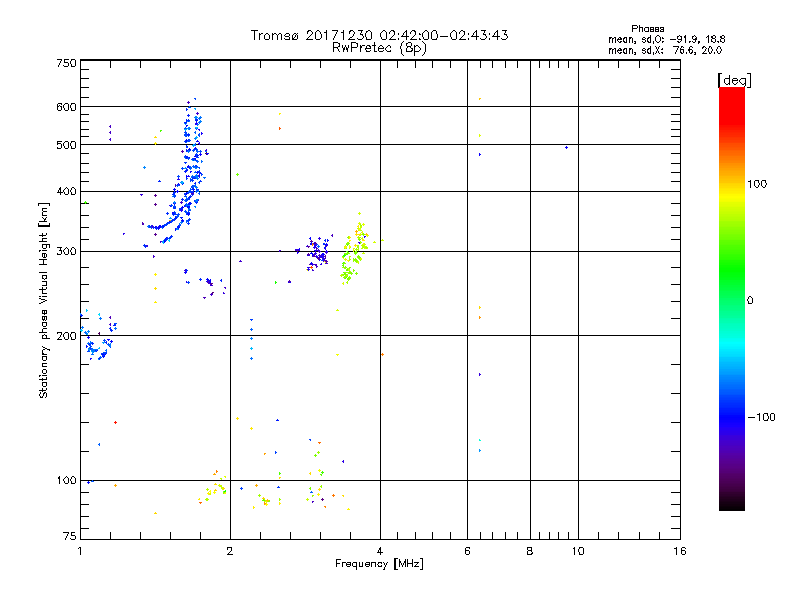This screenshot has width=800, height=600.
Task: Click the 'Phases' header label
Action: (647, 29)
